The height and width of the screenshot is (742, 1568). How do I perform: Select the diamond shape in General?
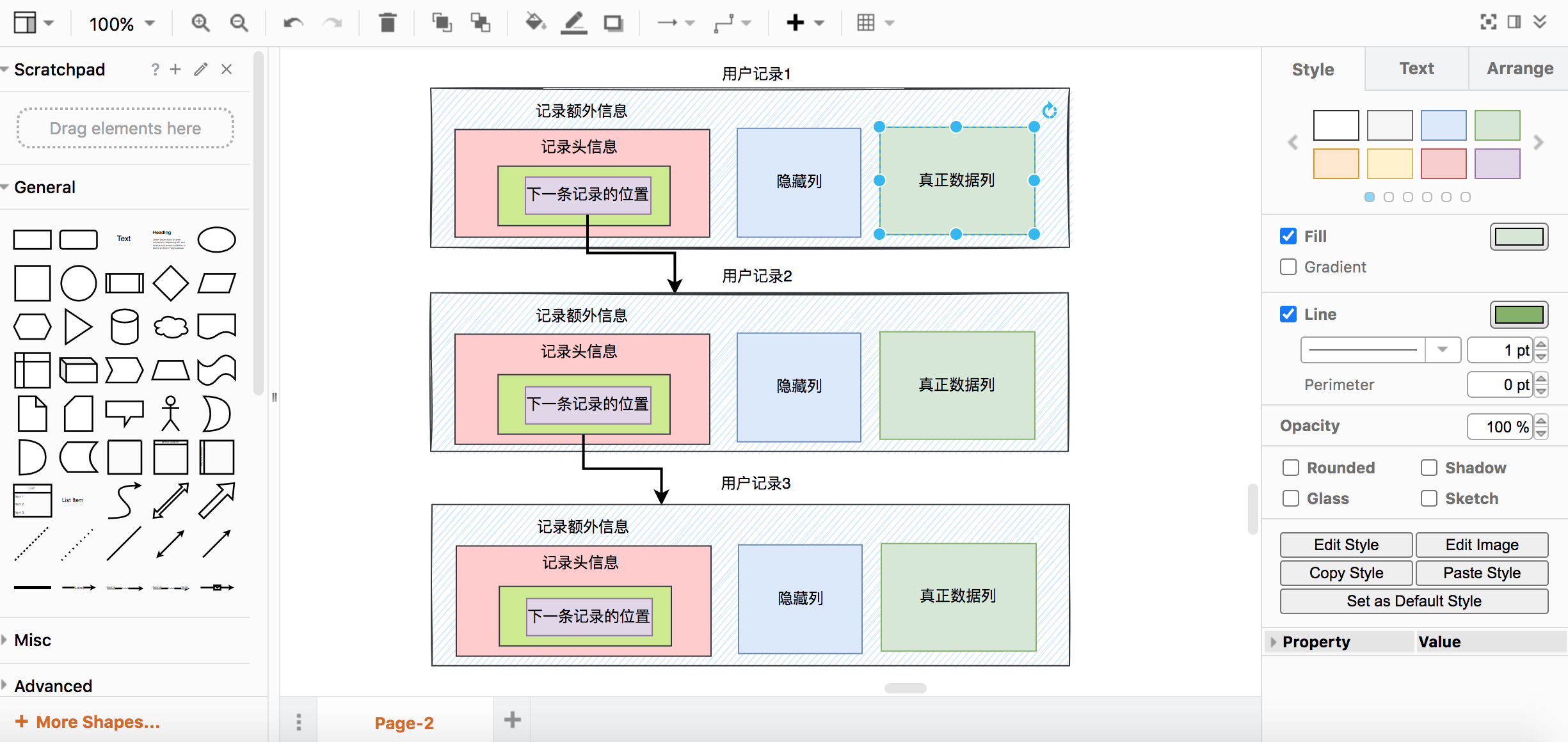pyautogui.click(x=171, y=283)
